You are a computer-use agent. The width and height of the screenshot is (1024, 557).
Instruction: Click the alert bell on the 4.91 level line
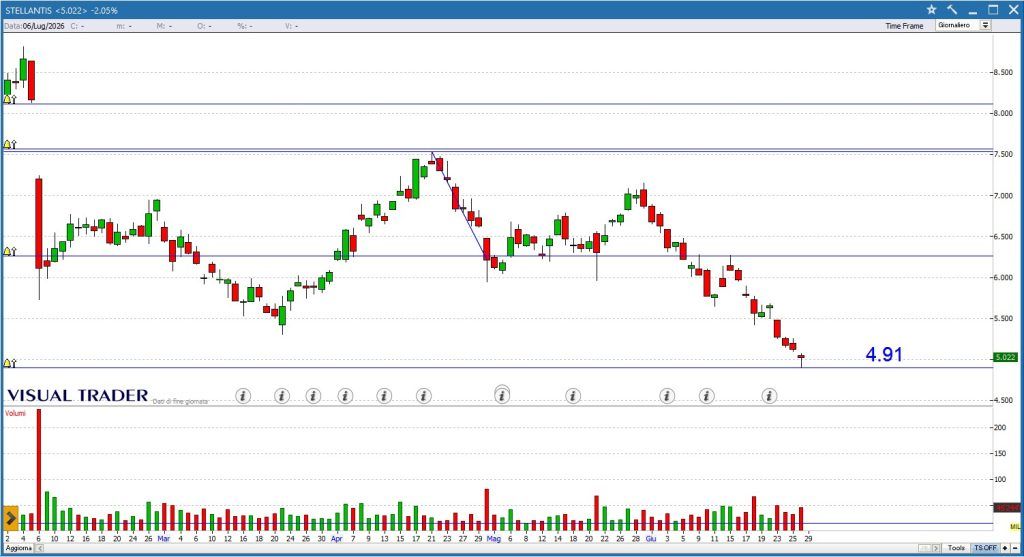(9, 363)
